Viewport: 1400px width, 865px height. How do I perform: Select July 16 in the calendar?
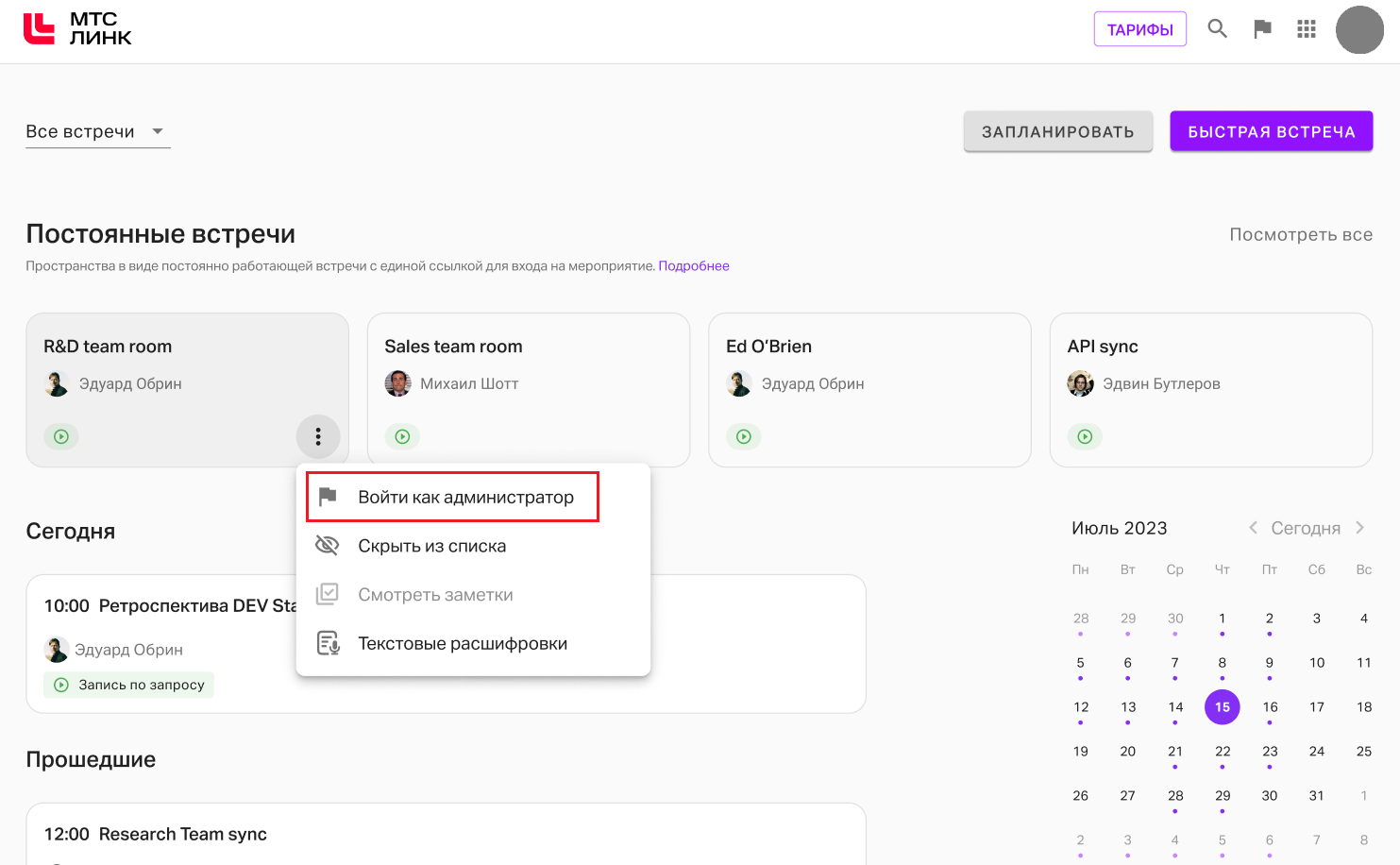[x=1270, y=707]
